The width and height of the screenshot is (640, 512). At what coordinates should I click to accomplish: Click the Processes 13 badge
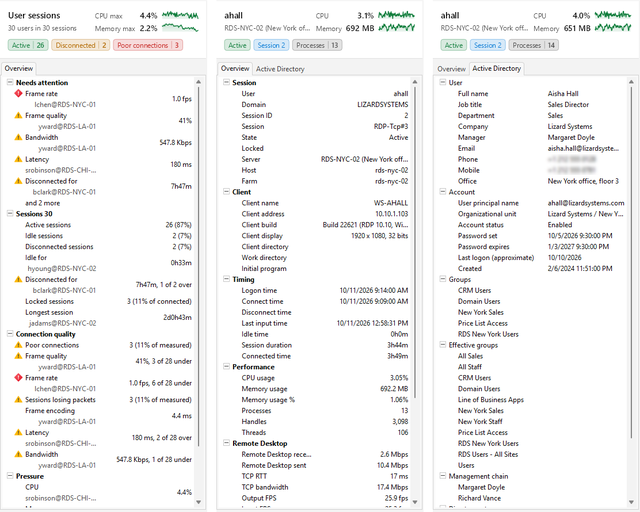point(317,45)
